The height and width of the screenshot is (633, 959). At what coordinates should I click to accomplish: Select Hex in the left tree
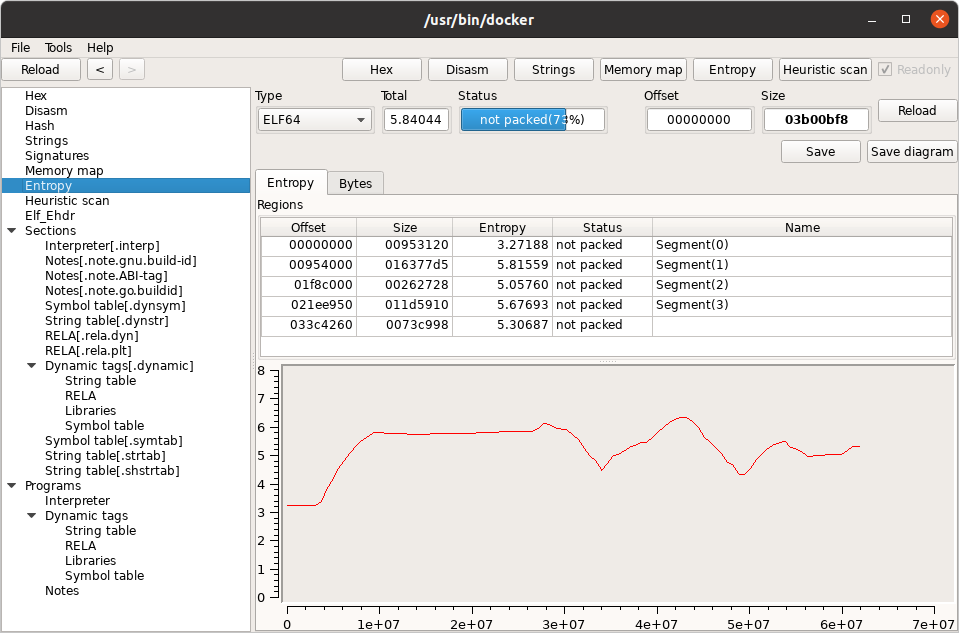36,95
